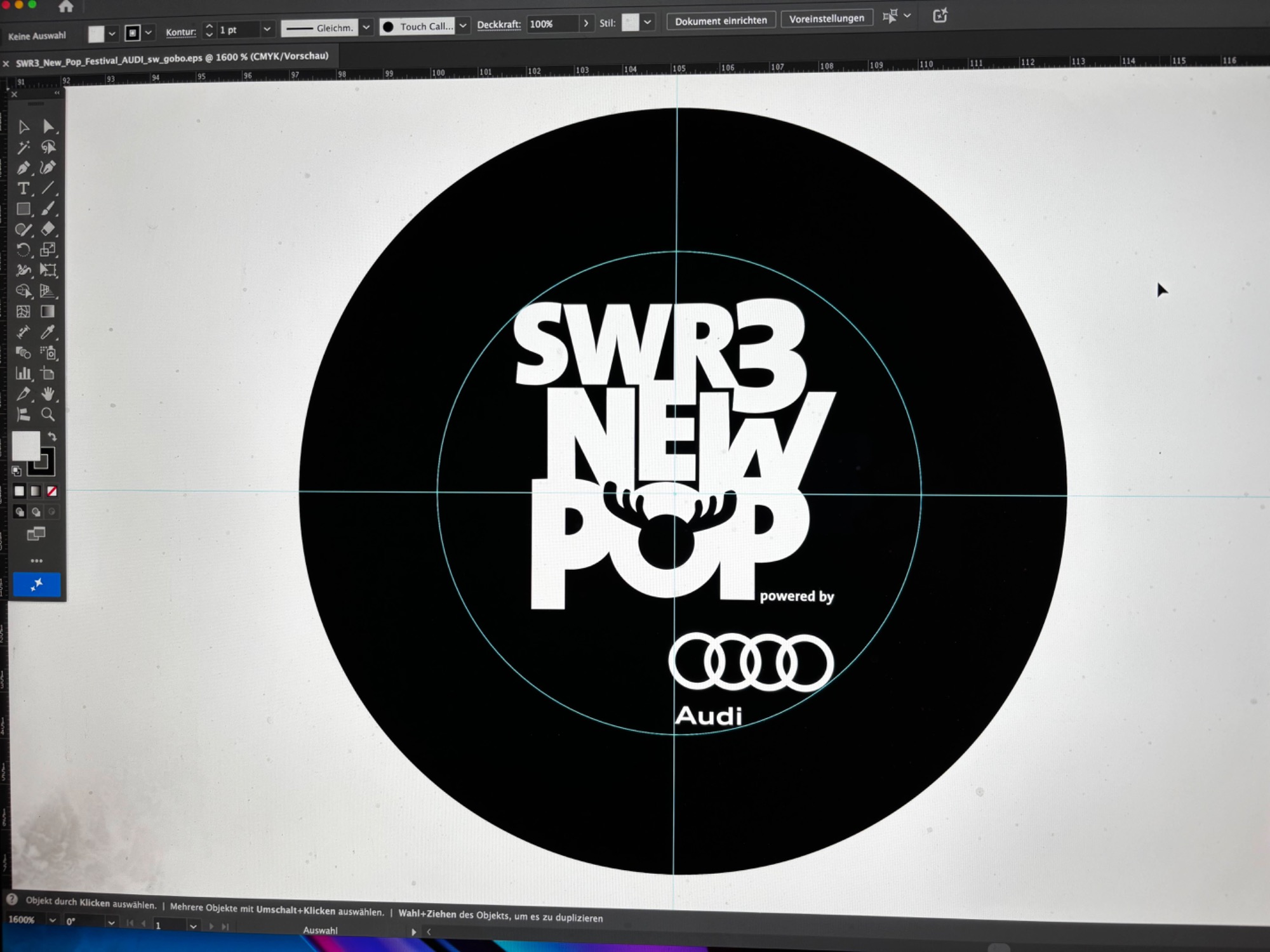1270x952 pixels.
Task: Open Voreinstellungen preferences
Action: [826, 19]
